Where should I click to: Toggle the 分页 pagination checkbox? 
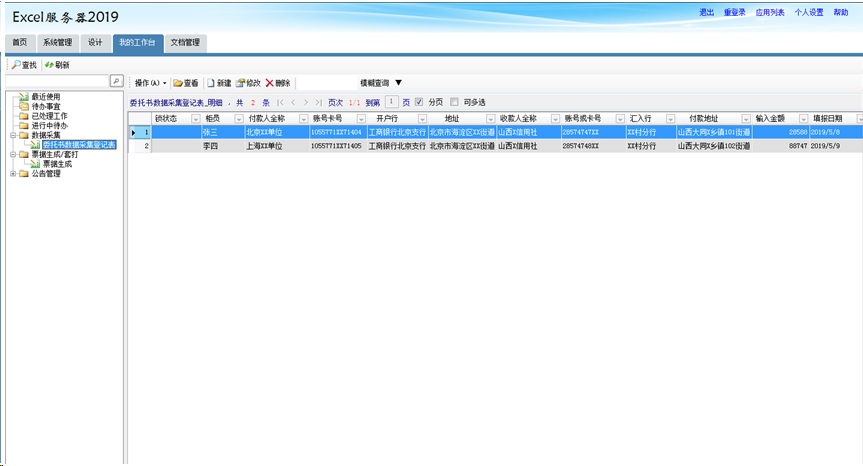(x=420, y=102)
